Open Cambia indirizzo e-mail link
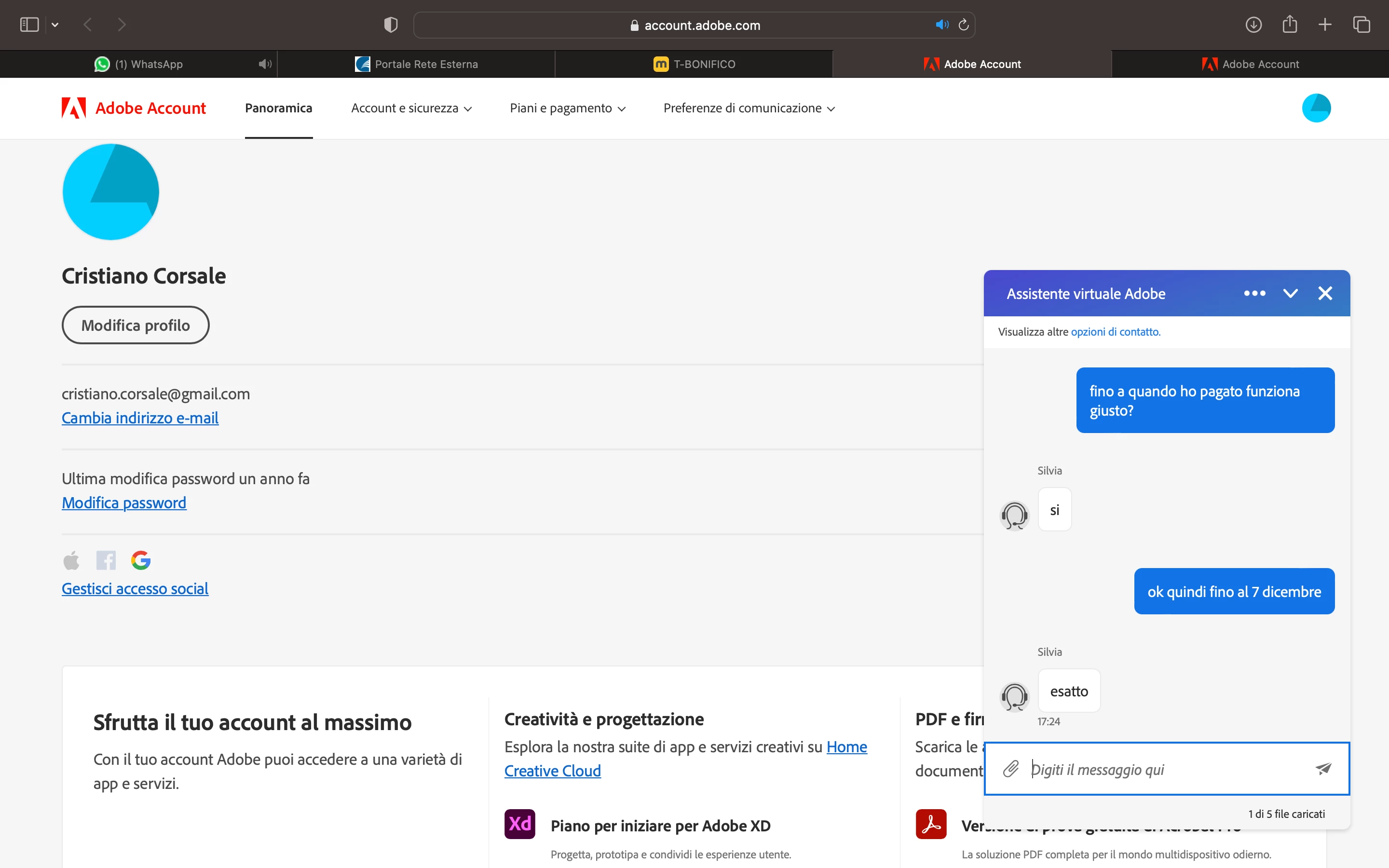The height and width of the screenshot is (868, 1389). point(140,418)
